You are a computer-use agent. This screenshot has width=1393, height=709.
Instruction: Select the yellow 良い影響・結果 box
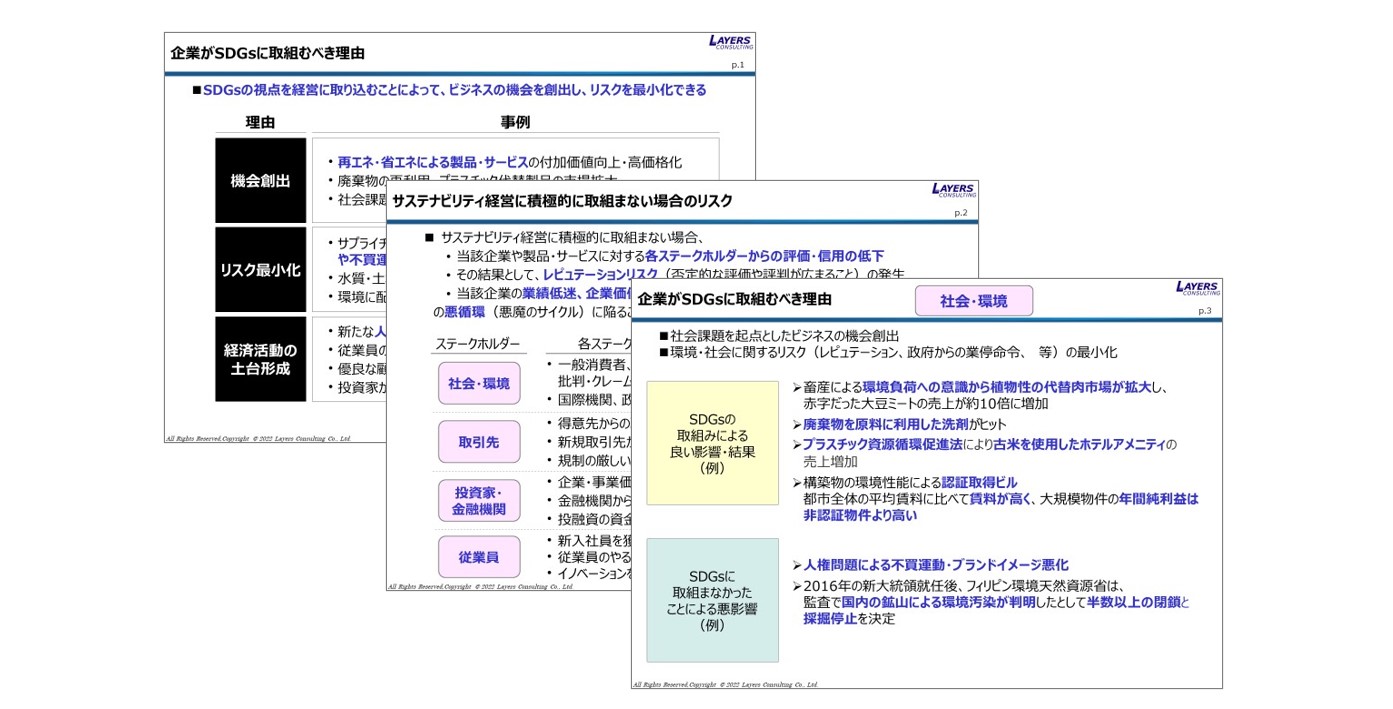coord(712,443)
